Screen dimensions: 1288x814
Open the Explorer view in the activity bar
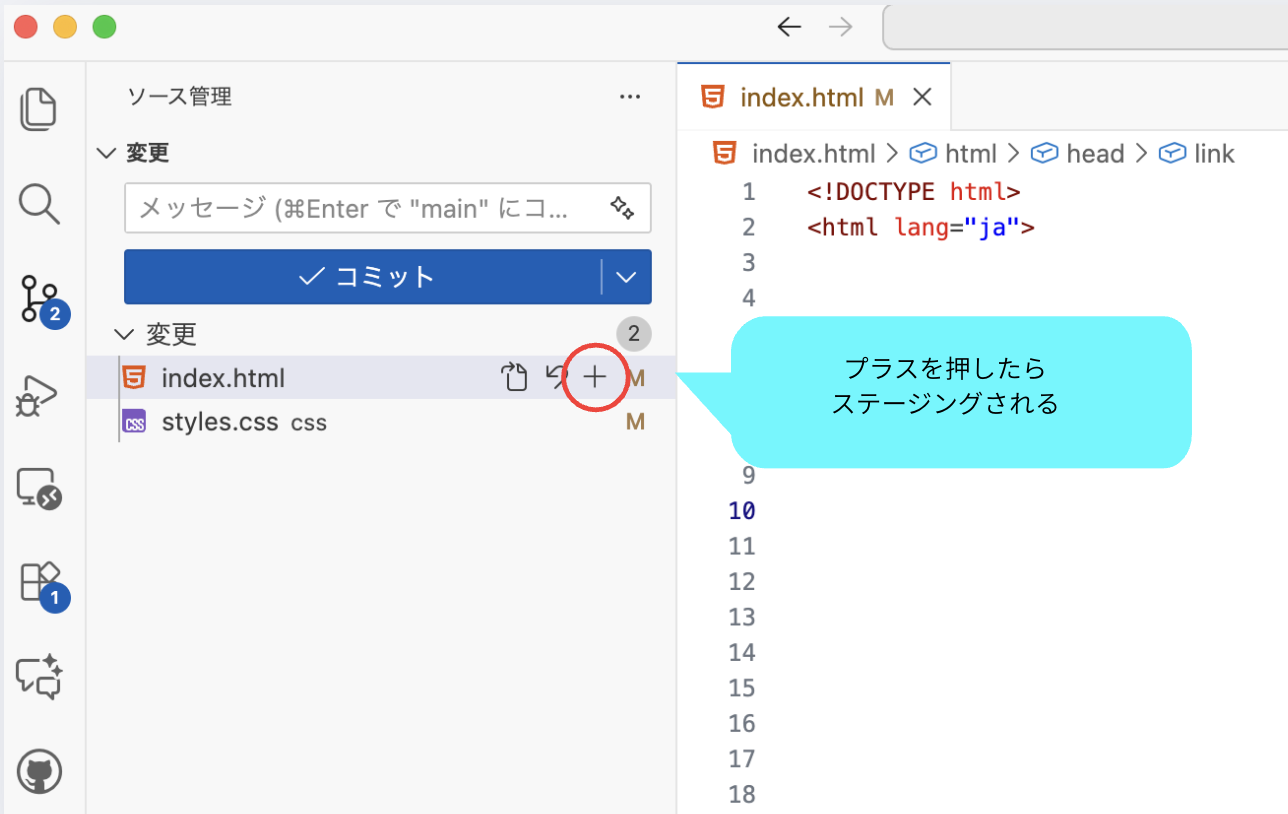[39, 108]
